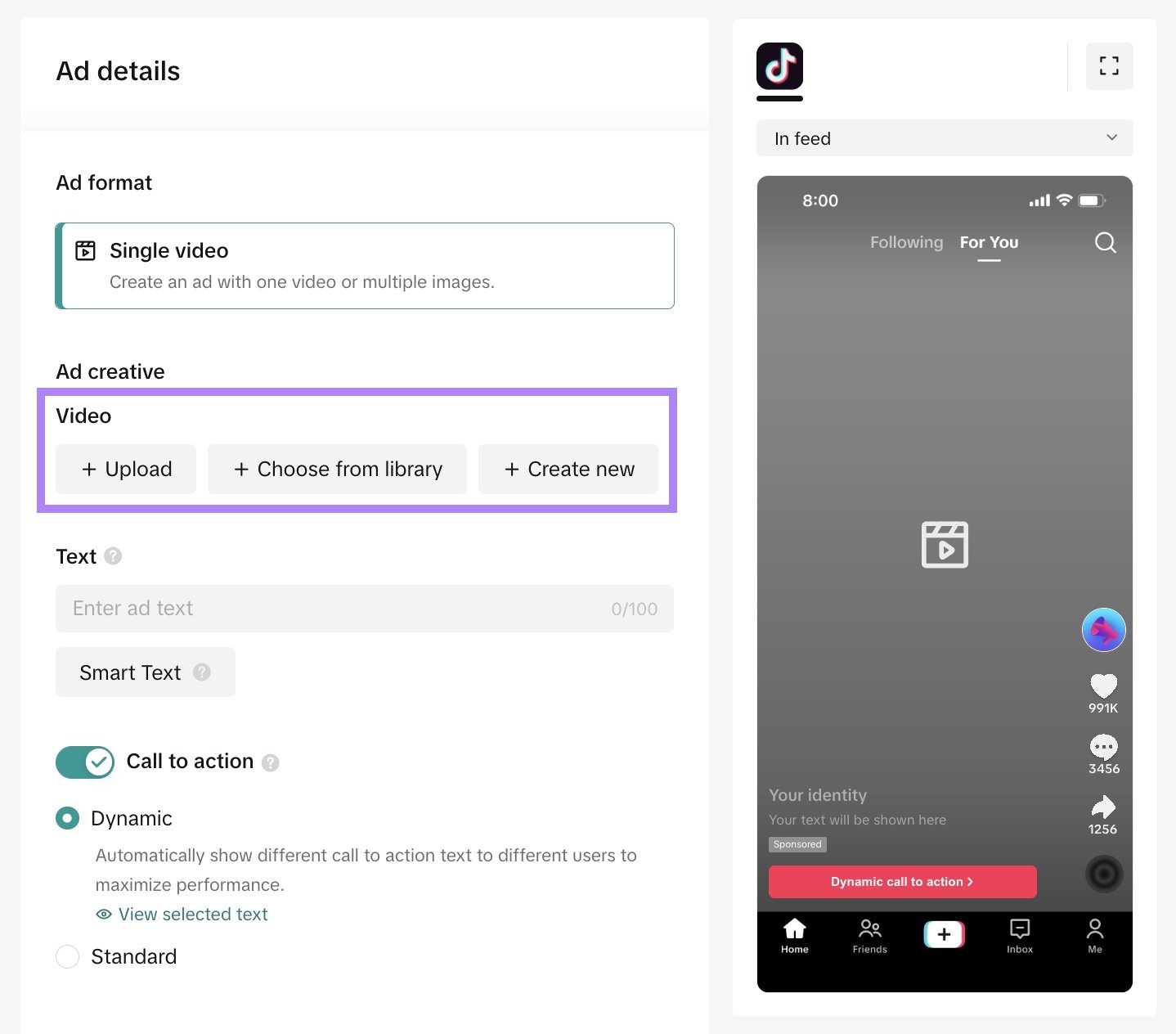This screenshot has width=1176, height=1034.
Task: Disable the Call to action toggle
Action: coord(84,762)
